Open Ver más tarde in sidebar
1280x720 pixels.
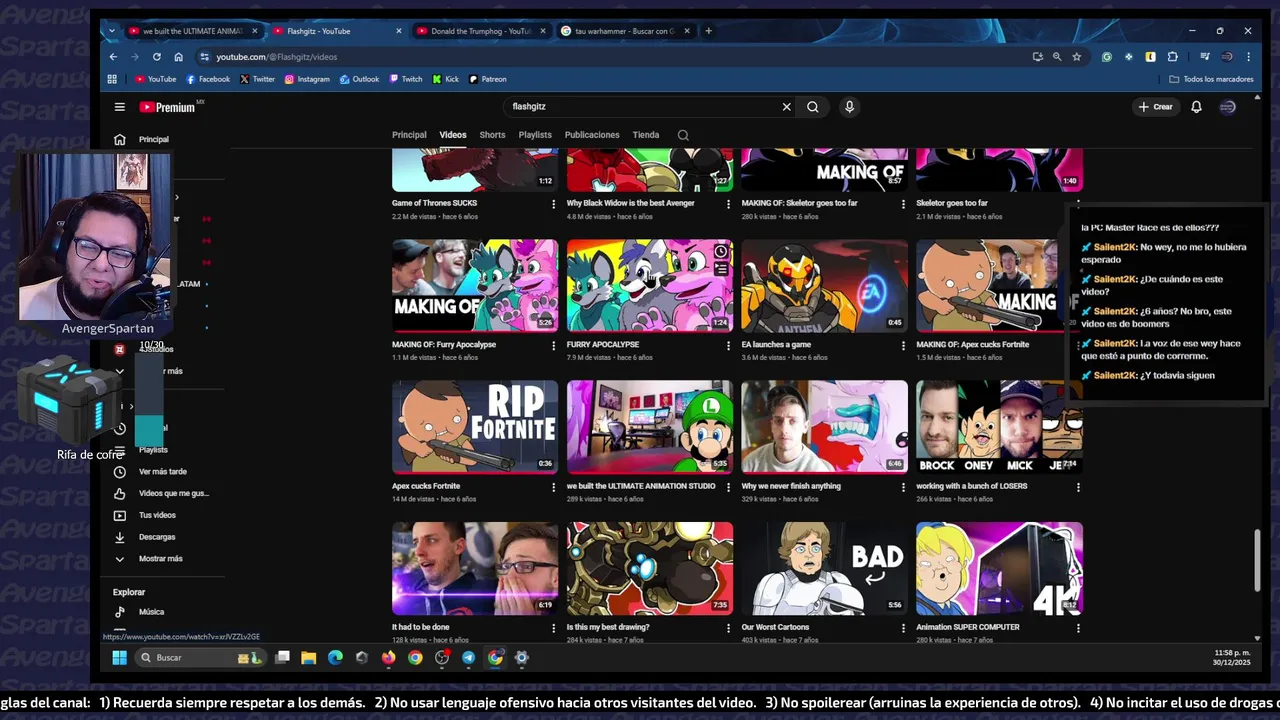pos(162,472)
